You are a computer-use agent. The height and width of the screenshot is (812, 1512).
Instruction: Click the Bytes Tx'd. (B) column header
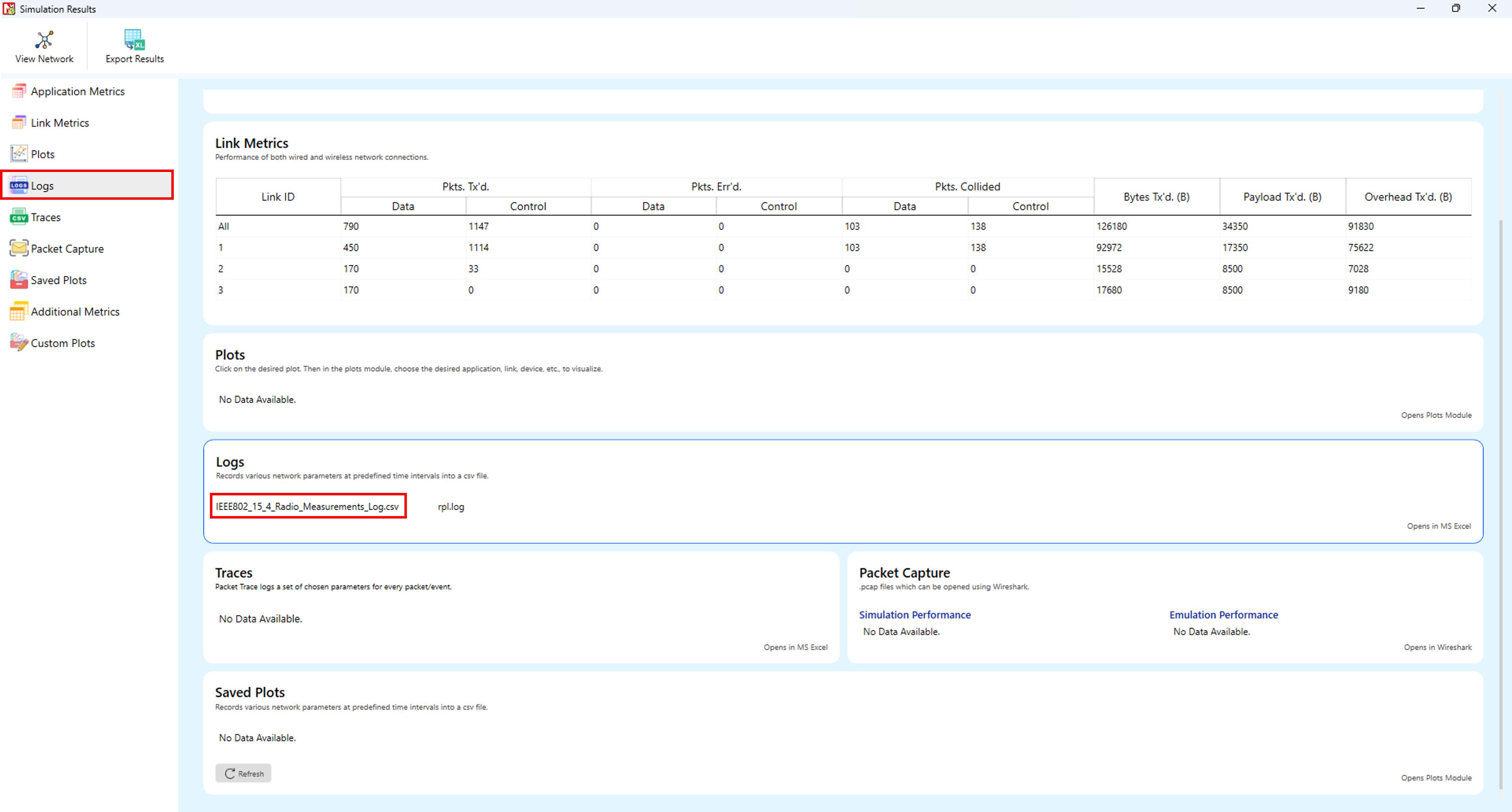click(x=1156, y=197)
